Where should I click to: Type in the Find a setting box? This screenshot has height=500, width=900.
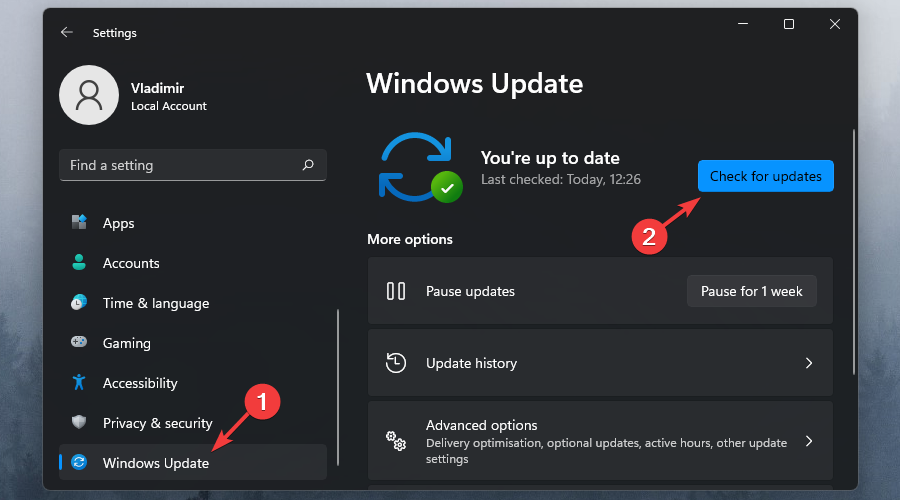[x=180, y=165]
